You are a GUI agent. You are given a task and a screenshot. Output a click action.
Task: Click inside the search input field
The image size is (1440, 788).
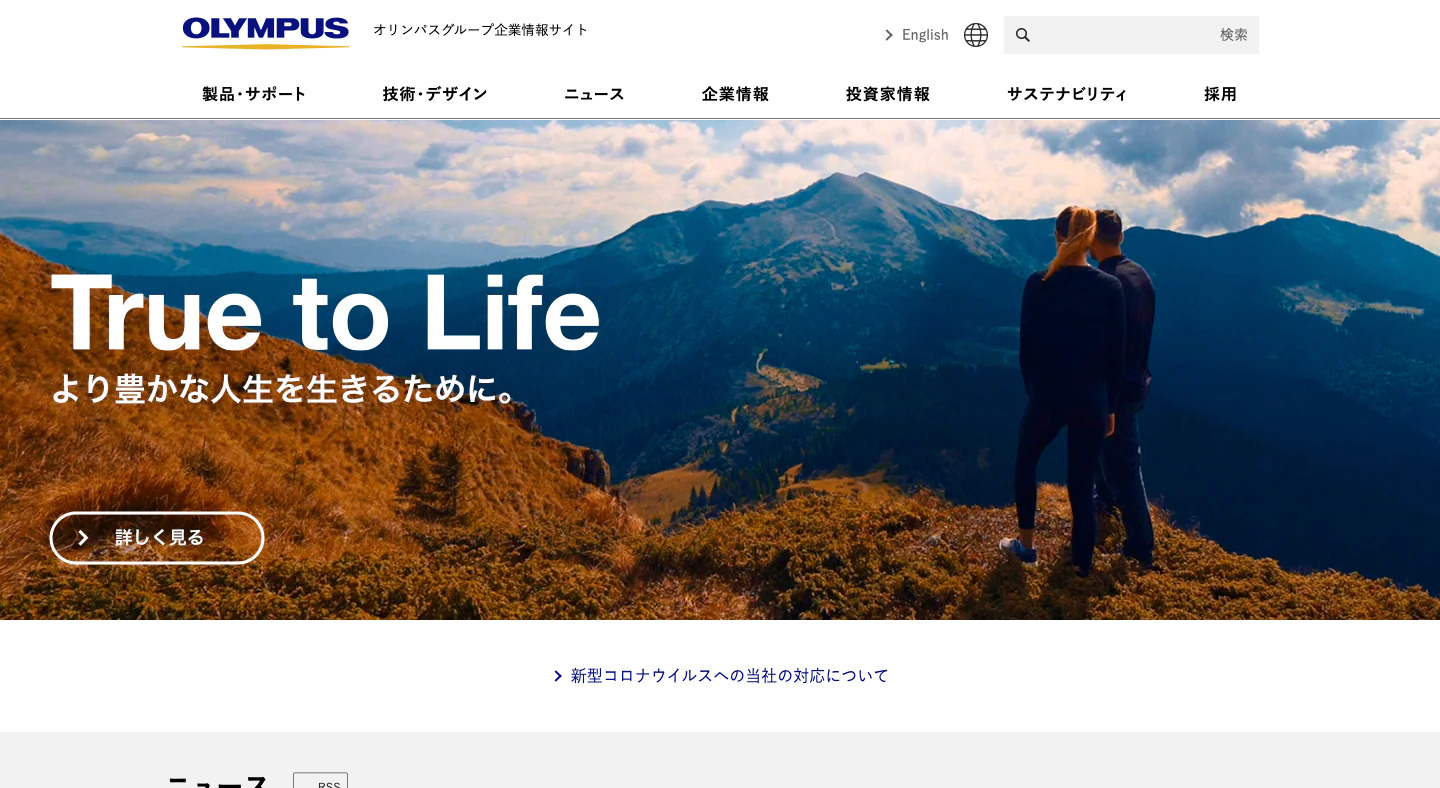[1120, 34]
